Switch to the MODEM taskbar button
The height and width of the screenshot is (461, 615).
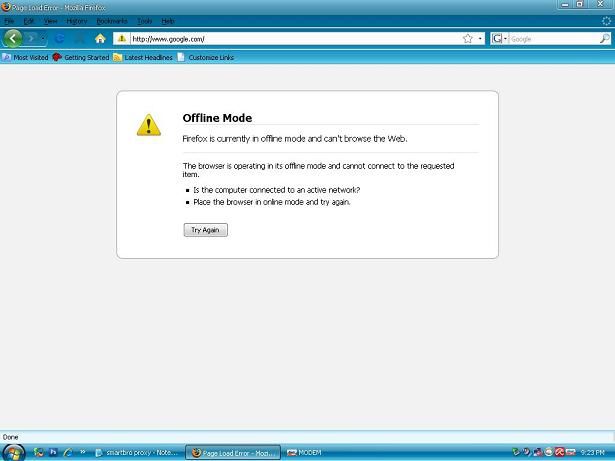[x=304, y=453]
